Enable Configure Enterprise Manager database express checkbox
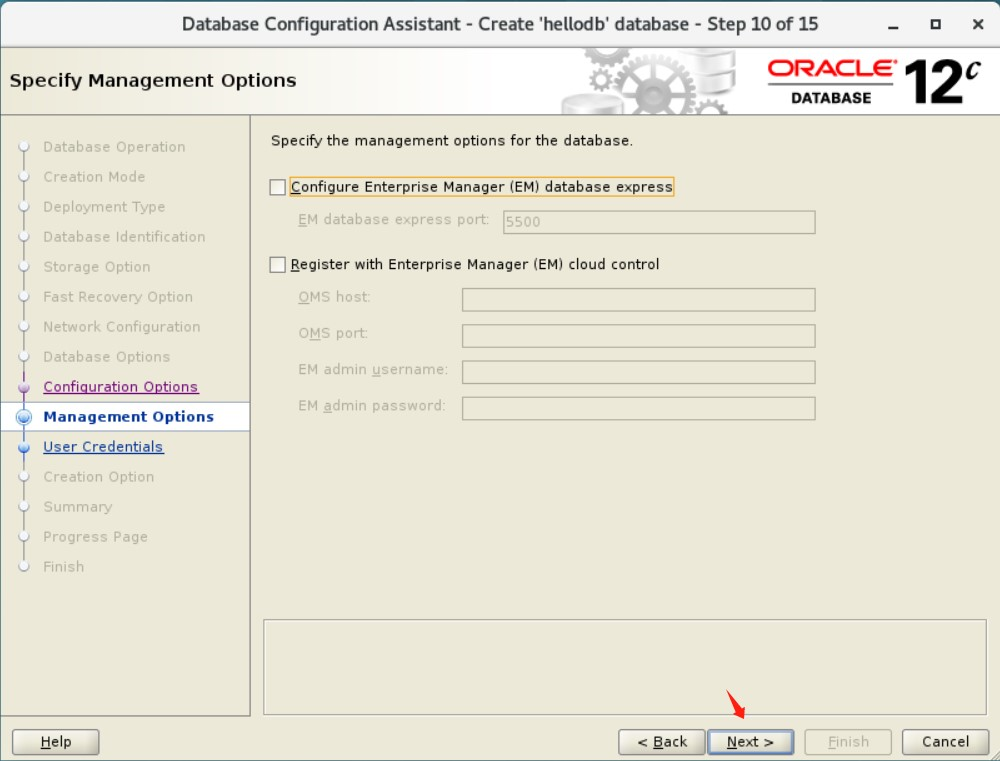This screenshot has height=761, width=1000. point(277,187)
